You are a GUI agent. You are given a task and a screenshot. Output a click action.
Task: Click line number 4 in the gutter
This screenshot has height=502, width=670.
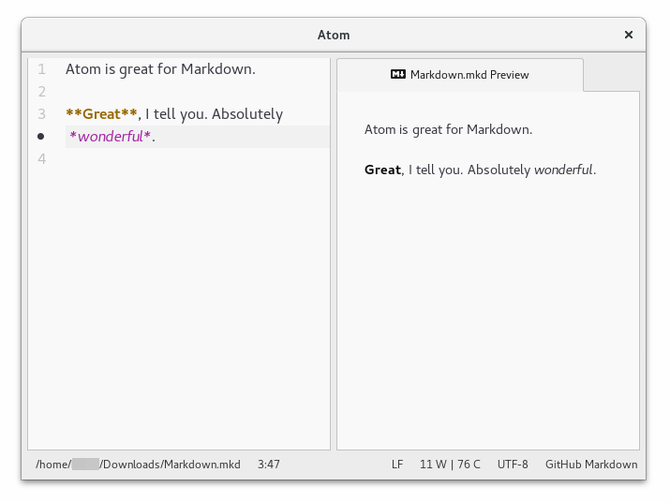tap(41, 159)
